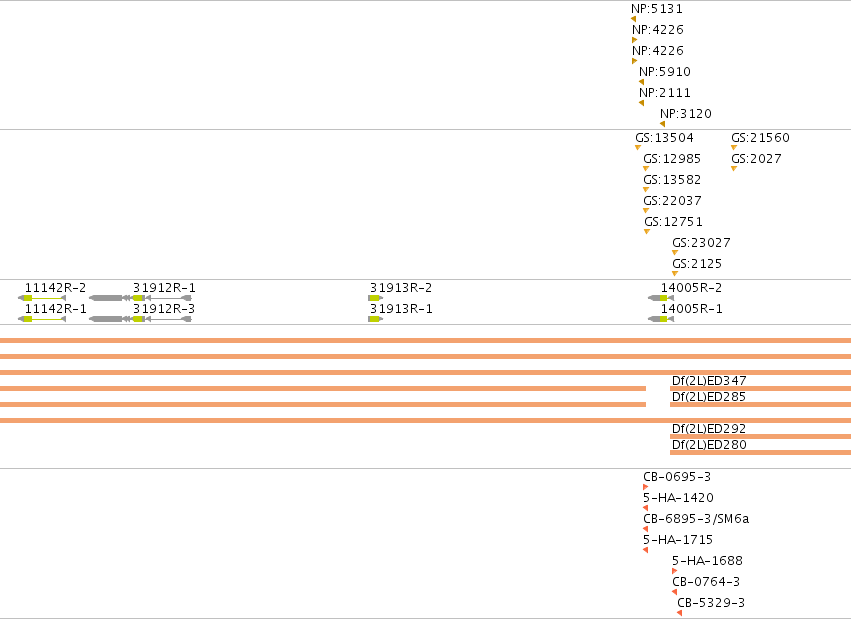The image size is (851, 619).
Task: Select the 31912R-3 label
Action: pyautogui.click(x=164, y=309)
